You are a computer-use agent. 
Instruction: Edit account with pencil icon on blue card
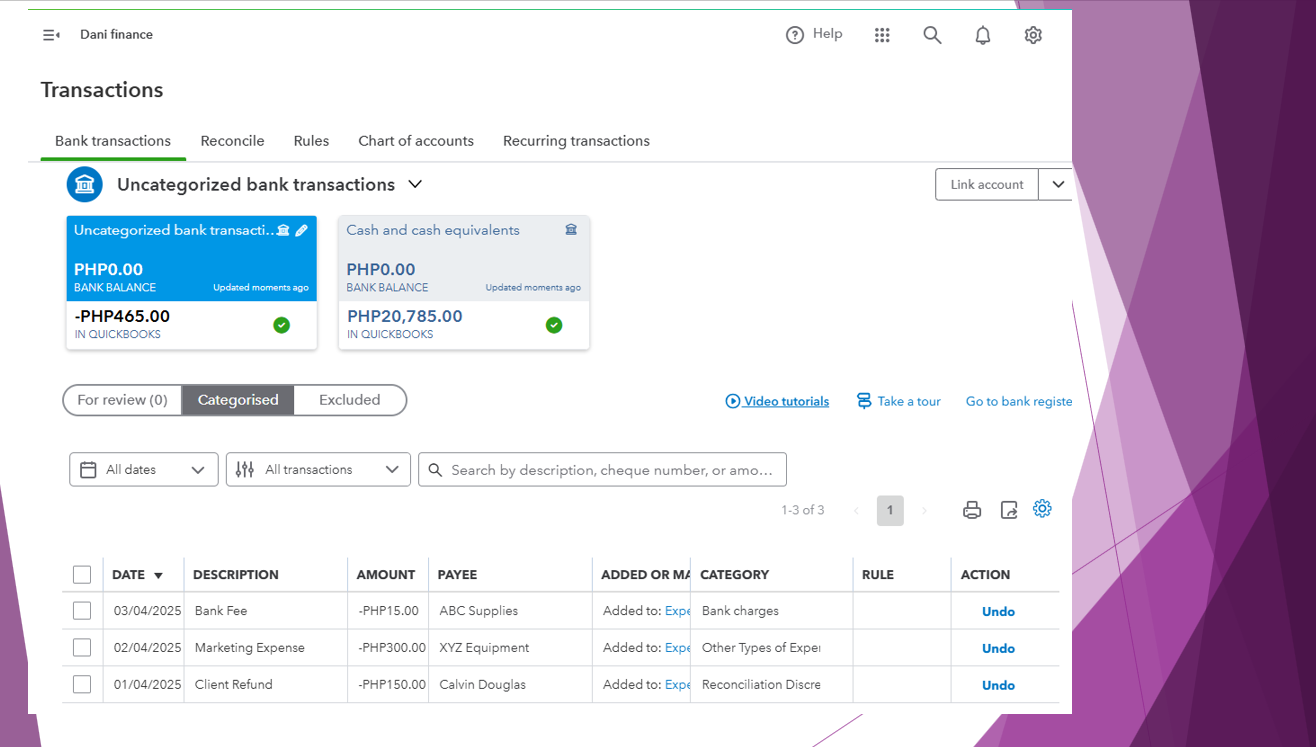click(x=301, y=230)
